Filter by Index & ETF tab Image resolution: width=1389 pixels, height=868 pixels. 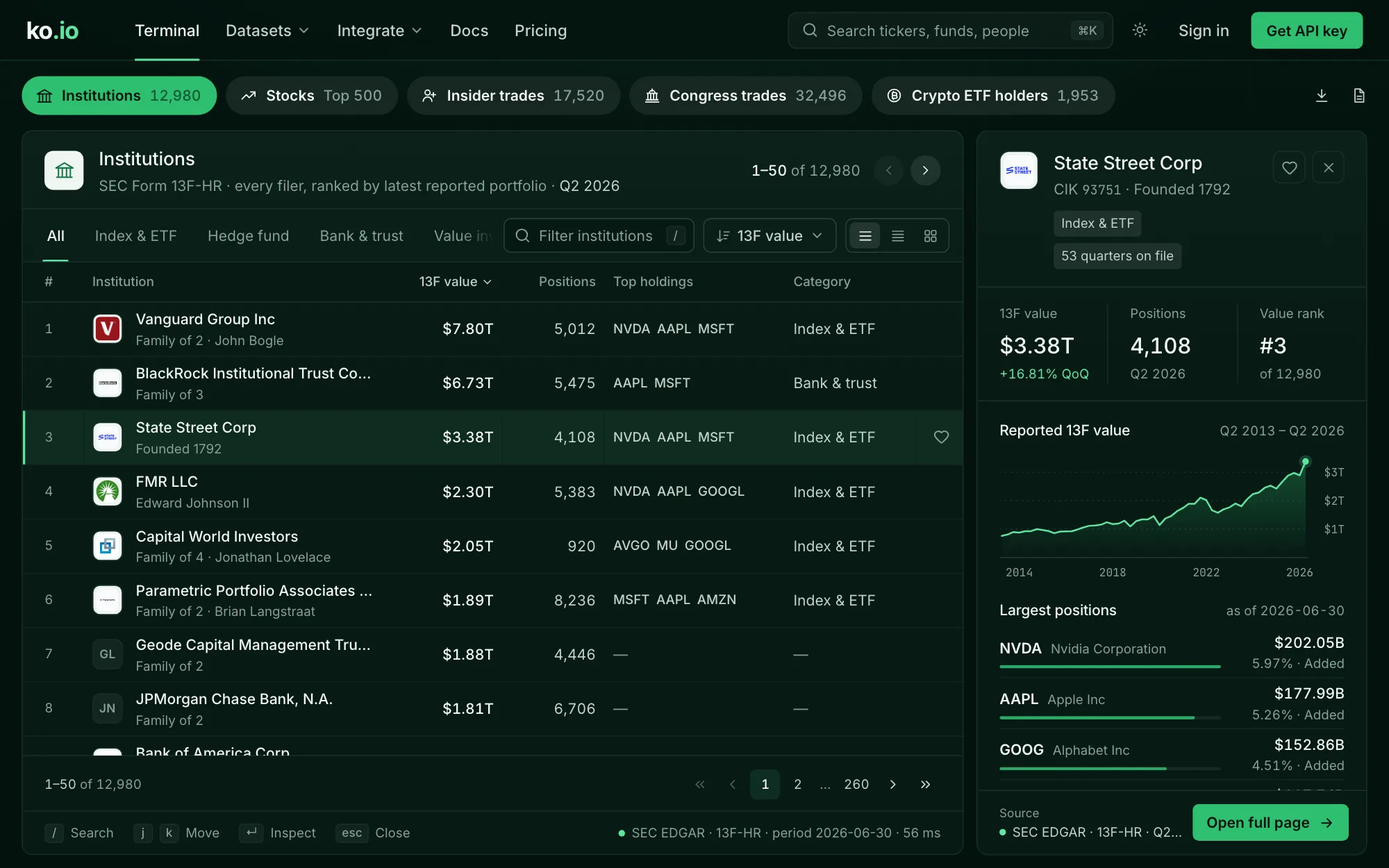point(136,236)
